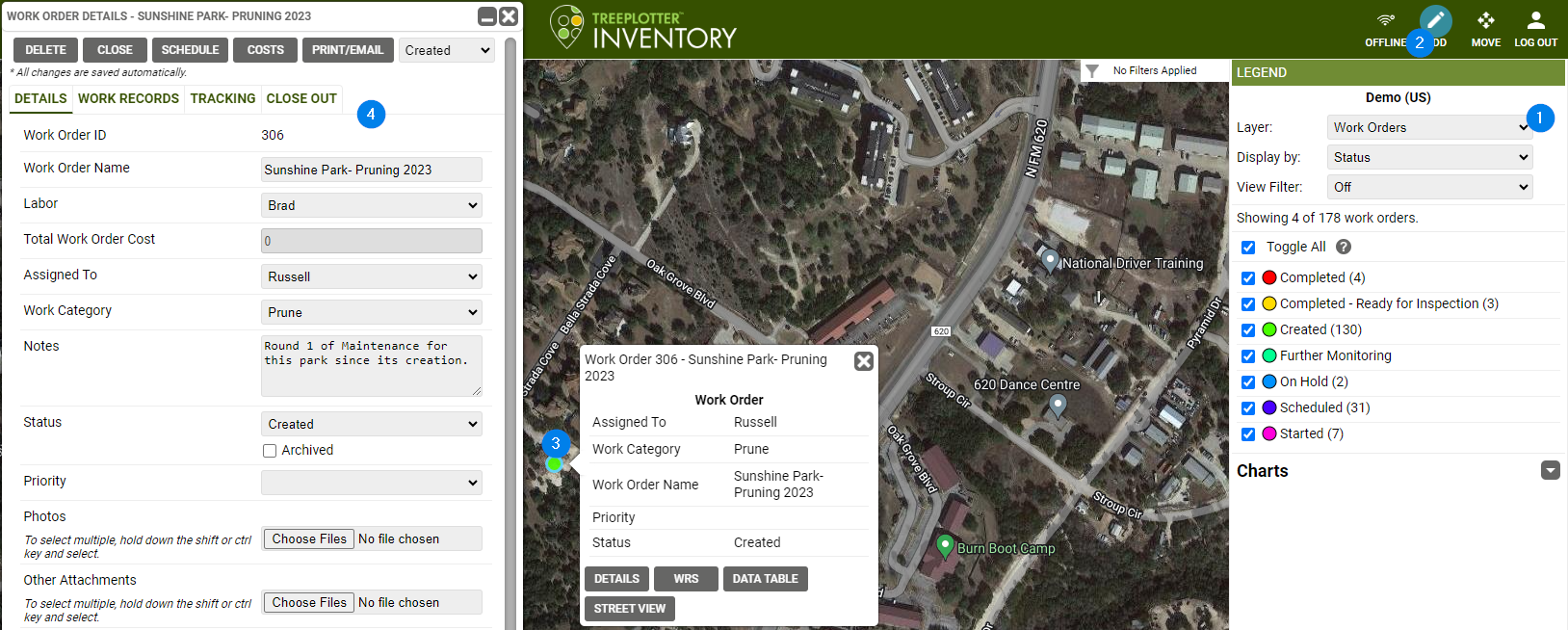Switch to the Work Records tab
Viewport: 1568px width, 630px height.
tap(128, 98)
